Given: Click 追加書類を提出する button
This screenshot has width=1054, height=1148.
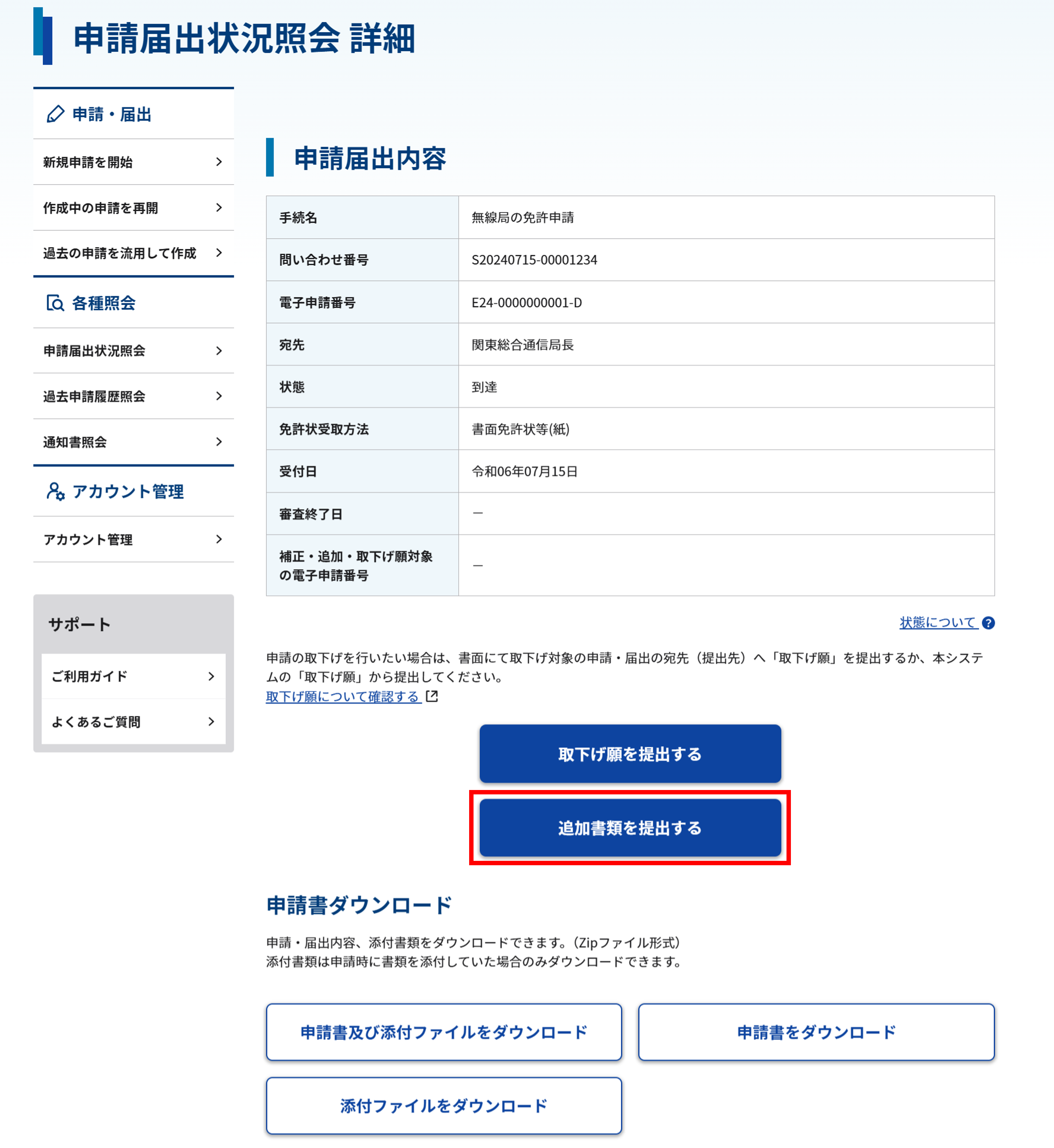Looking at the screenshot, I should [630, 828].
